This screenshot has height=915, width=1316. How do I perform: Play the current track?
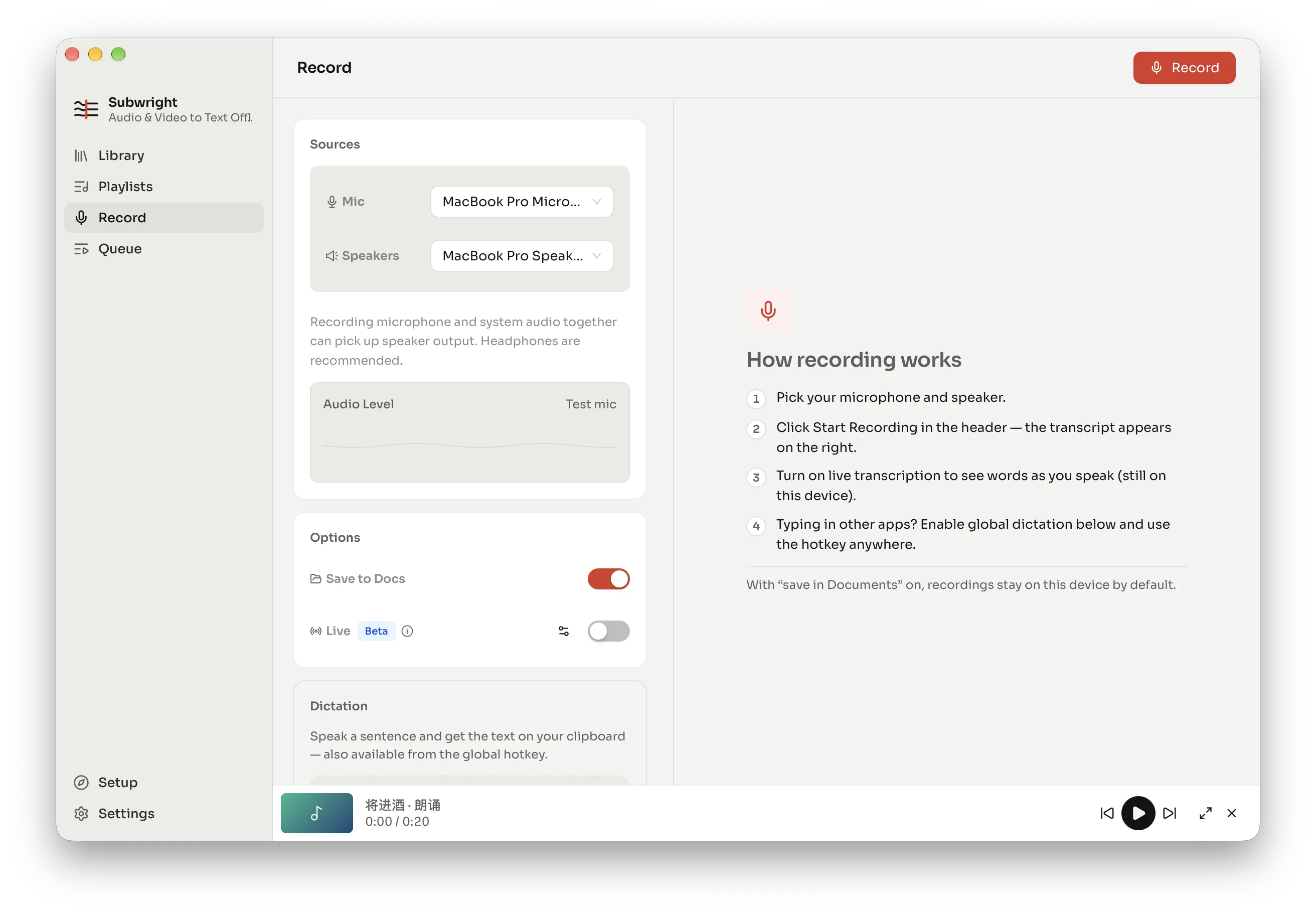click(1138, 813)
